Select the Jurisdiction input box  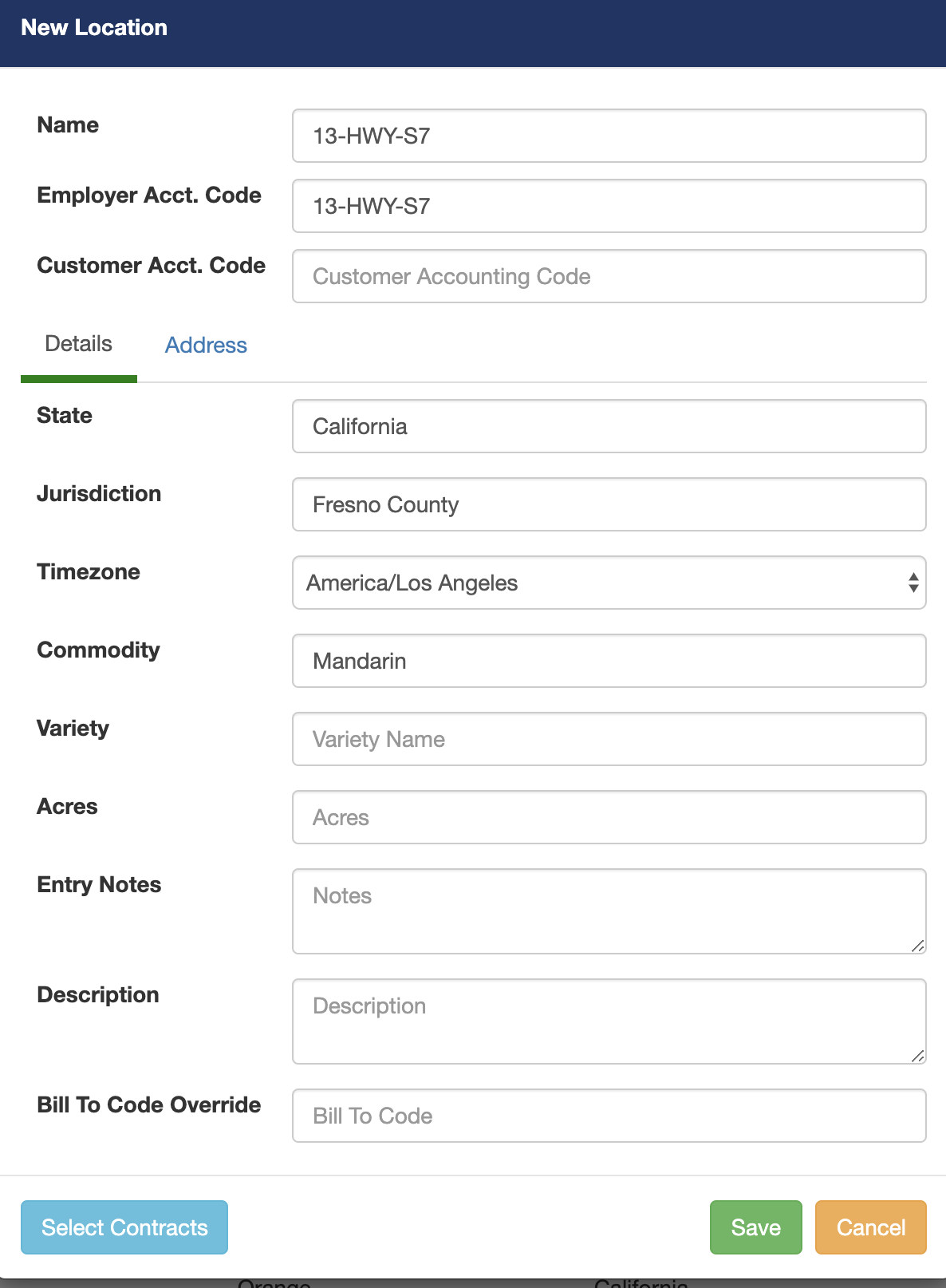click(x=609, y=504)
